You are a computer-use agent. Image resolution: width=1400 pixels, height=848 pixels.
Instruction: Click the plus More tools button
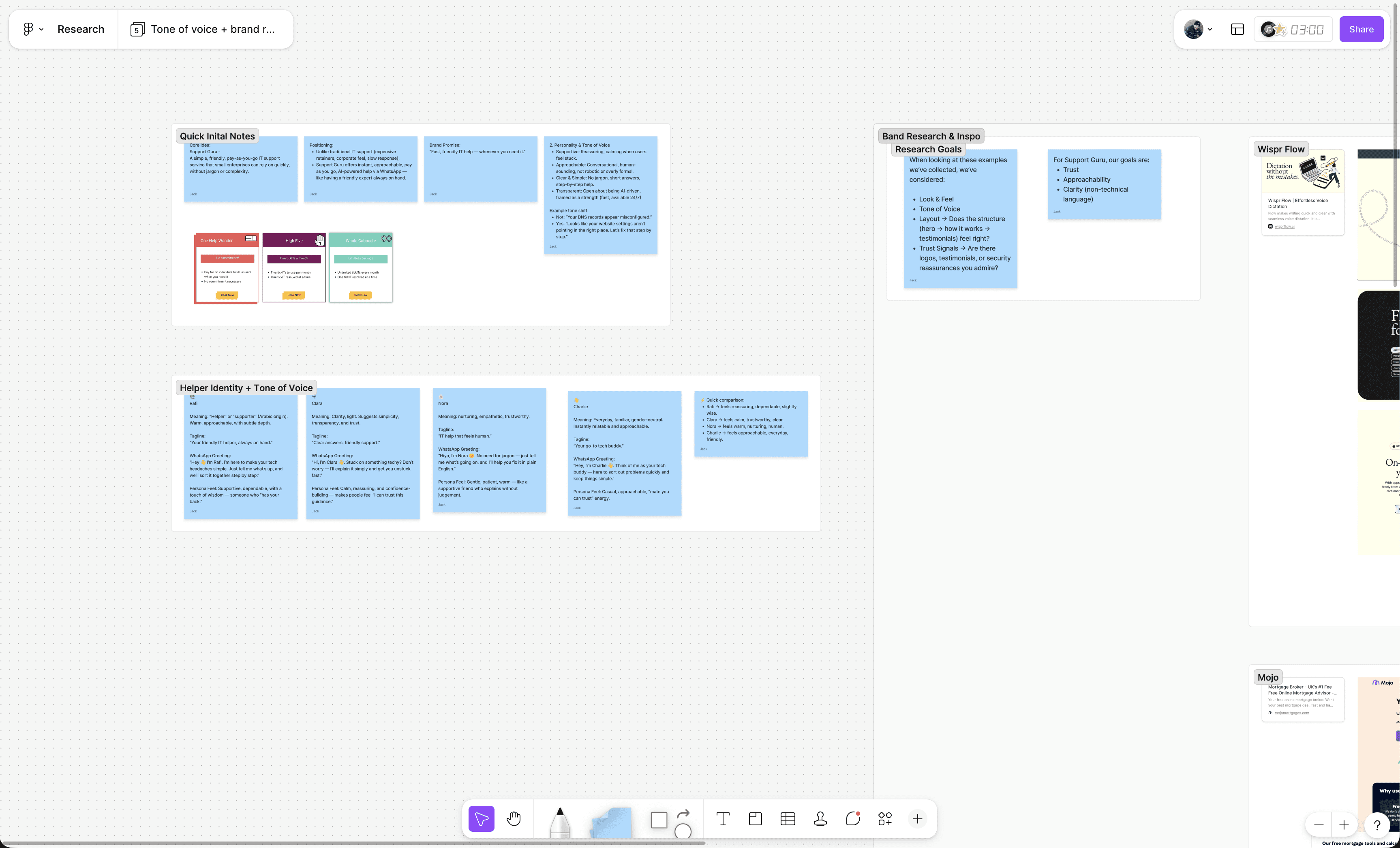917,818
